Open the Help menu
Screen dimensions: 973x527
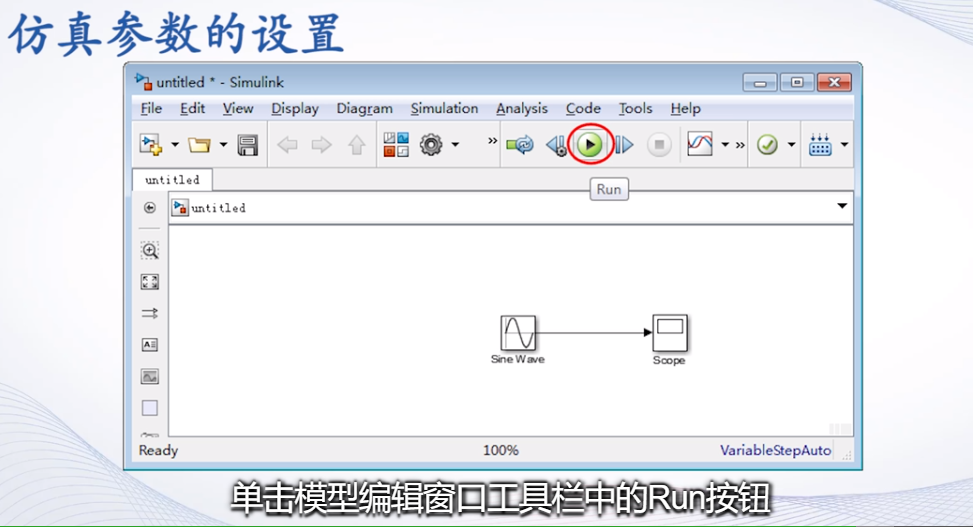click(x=685, y=109)
